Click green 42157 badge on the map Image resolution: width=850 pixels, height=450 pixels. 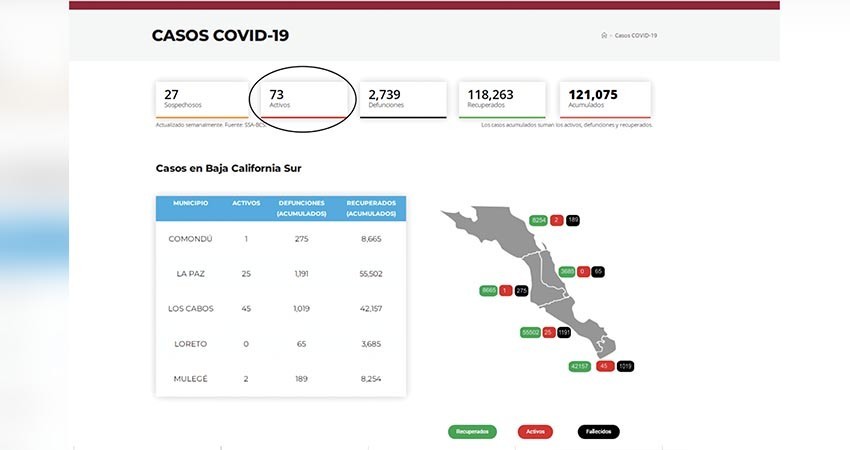pos(579,367)
